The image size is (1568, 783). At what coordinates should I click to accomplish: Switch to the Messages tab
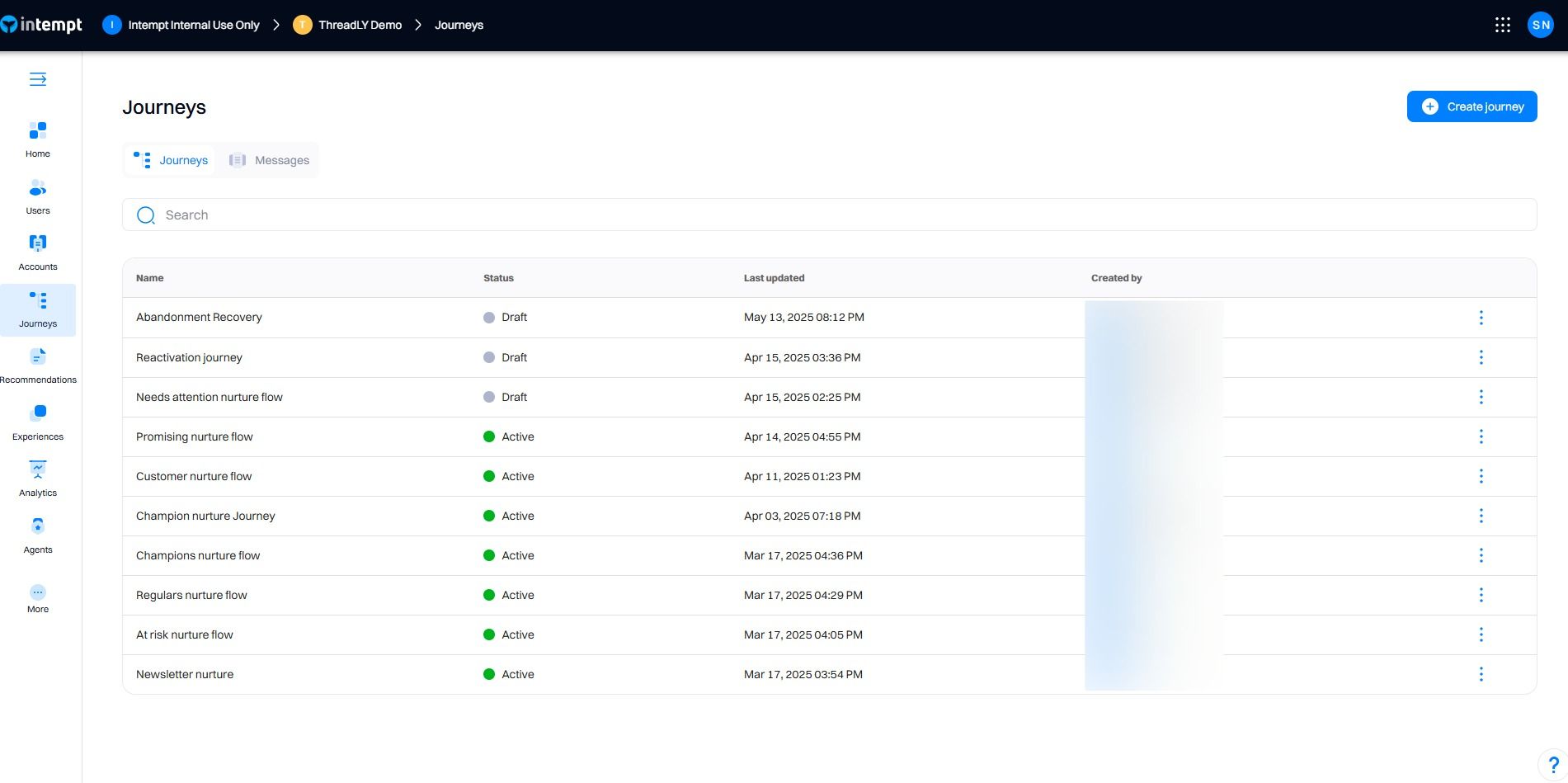pyautogui.click(x=269, y=160)
